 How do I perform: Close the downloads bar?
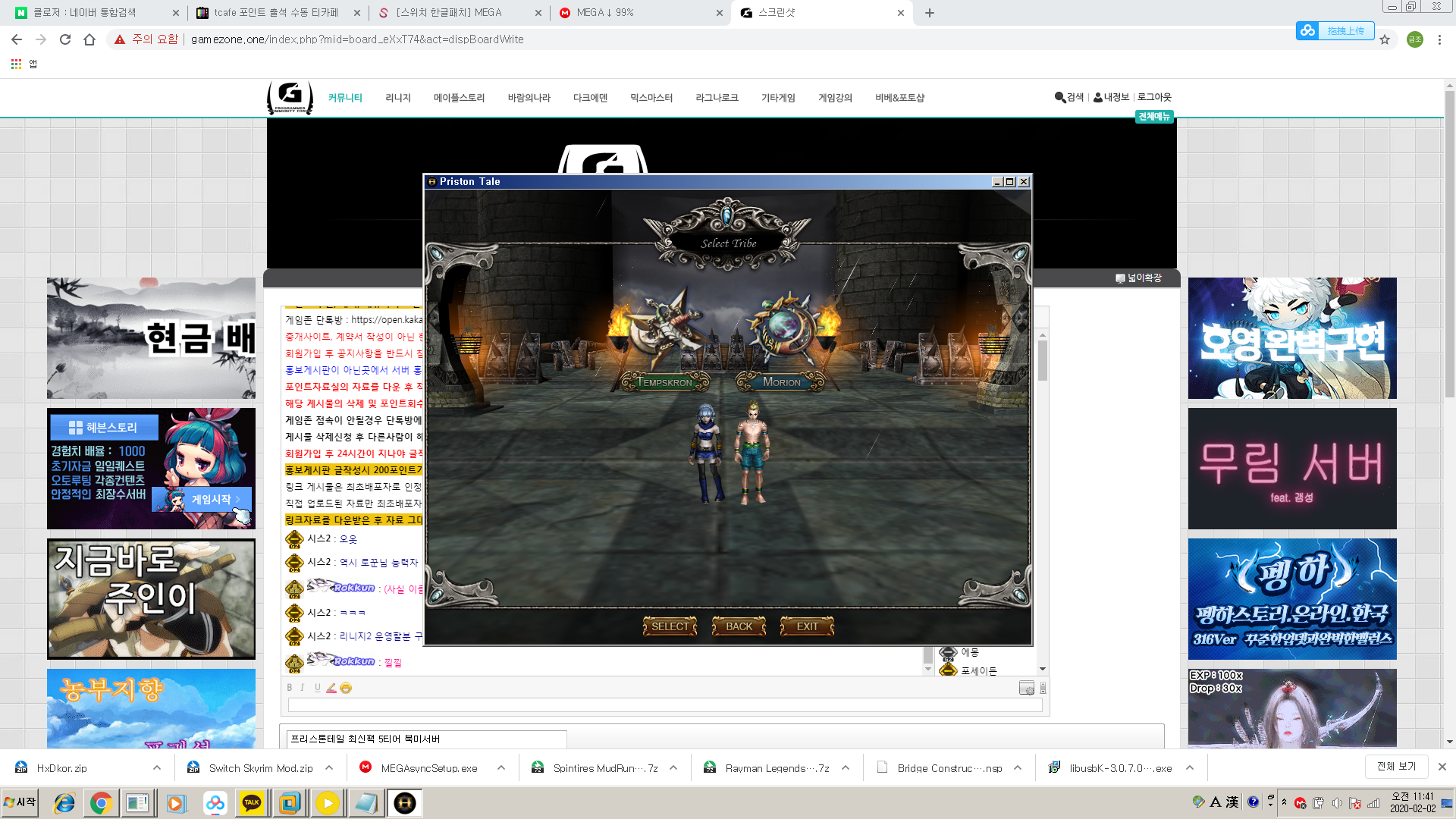coord(1442,767)
